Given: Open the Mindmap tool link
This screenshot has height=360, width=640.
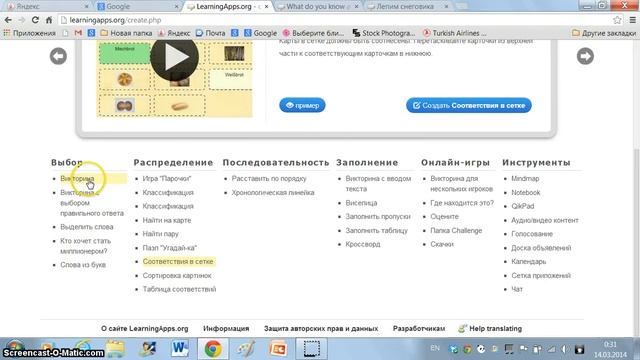Looking at the screenshot, I should pos(525,178).
